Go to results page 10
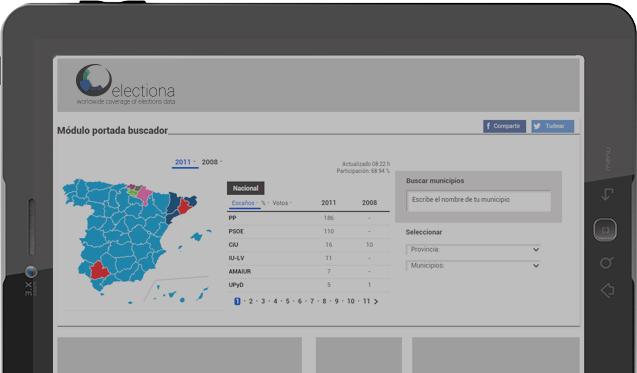 [351, 301]
